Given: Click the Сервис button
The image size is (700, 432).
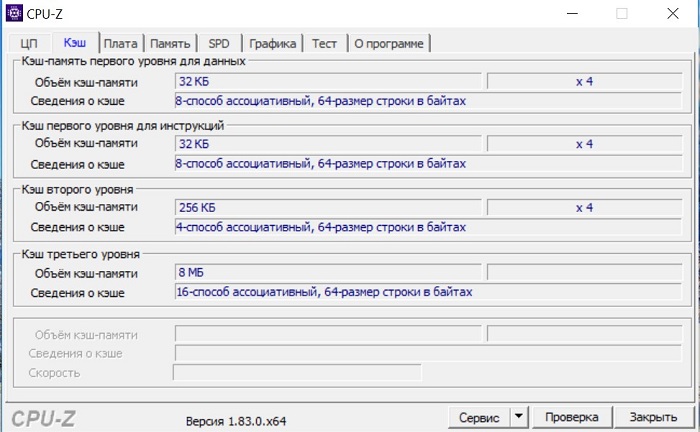Looking at the screenshot, I should click(x=479, y=418).
